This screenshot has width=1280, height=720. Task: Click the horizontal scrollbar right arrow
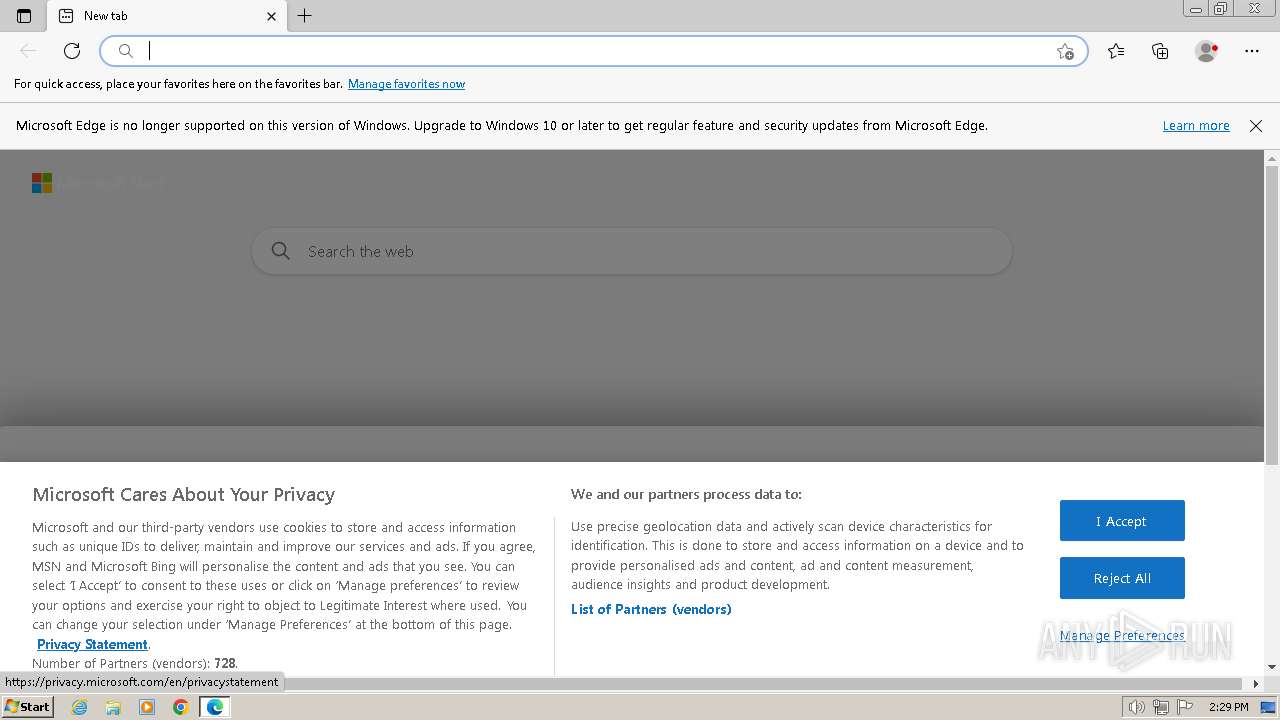pos(1256,684)
